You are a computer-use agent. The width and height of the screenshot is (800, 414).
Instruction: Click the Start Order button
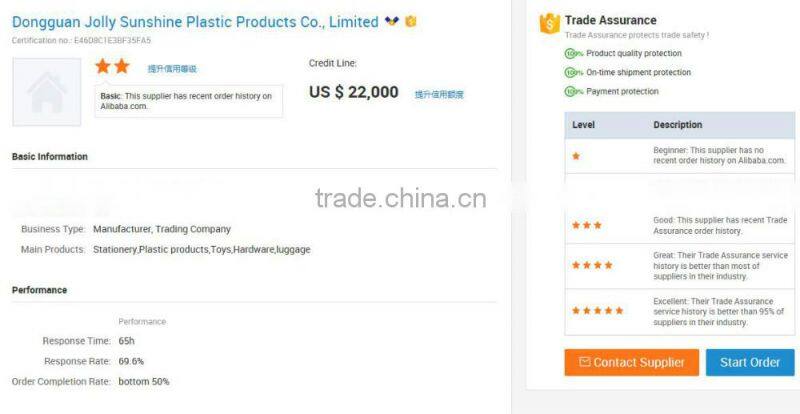(750, 362)
